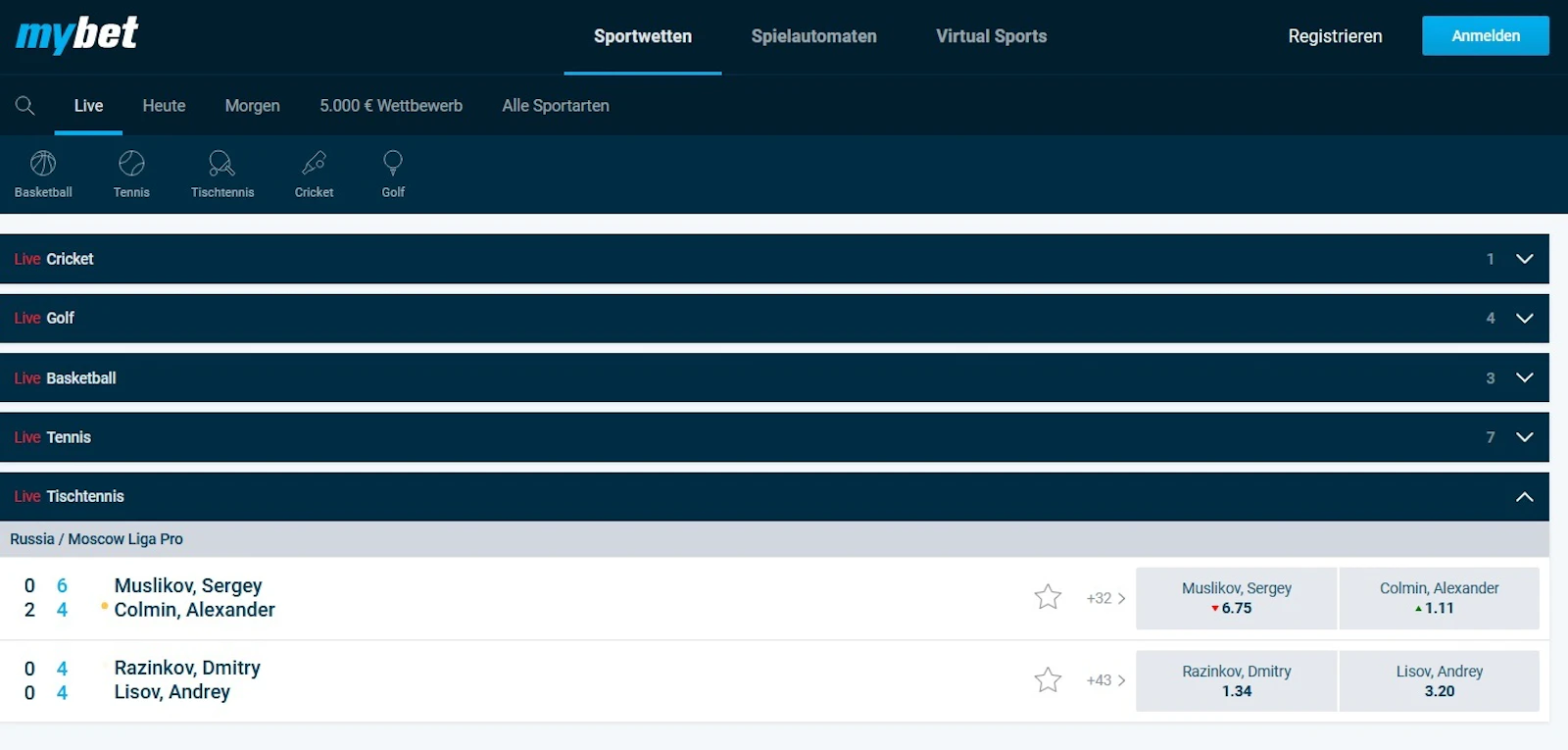The image size is (1568, 750).
Task: Click the Registrieren link
Action: tap(1335, 36)
